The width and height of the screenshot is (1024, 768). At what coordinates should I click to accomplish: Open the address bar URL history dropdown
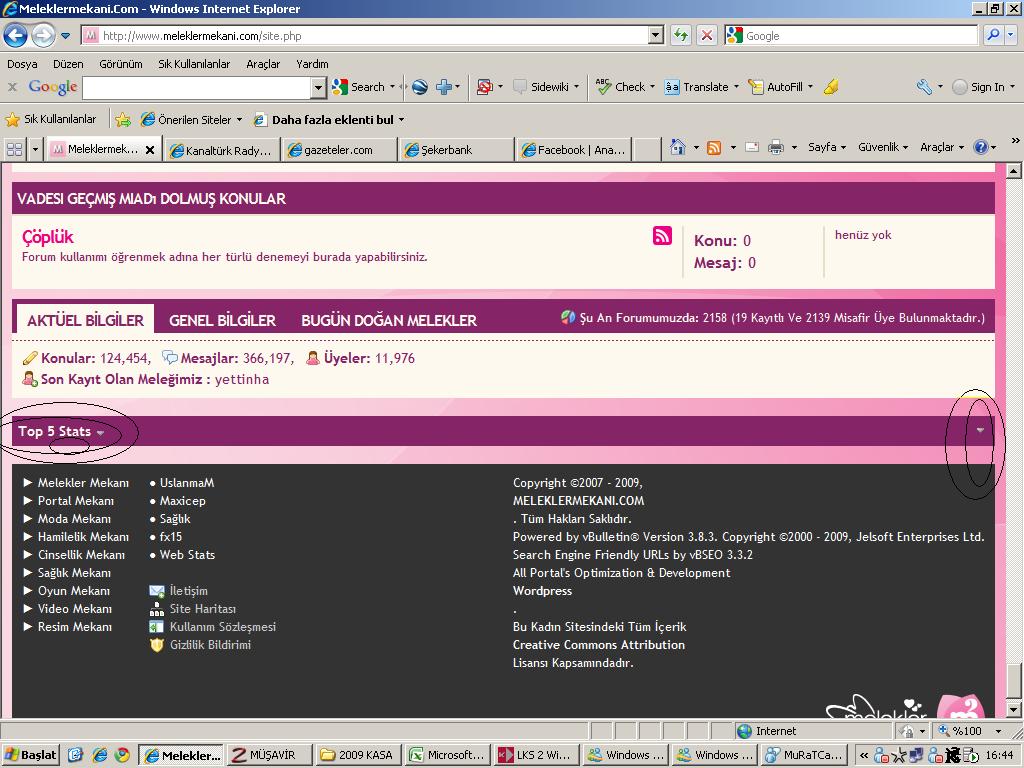click(656, 36)
